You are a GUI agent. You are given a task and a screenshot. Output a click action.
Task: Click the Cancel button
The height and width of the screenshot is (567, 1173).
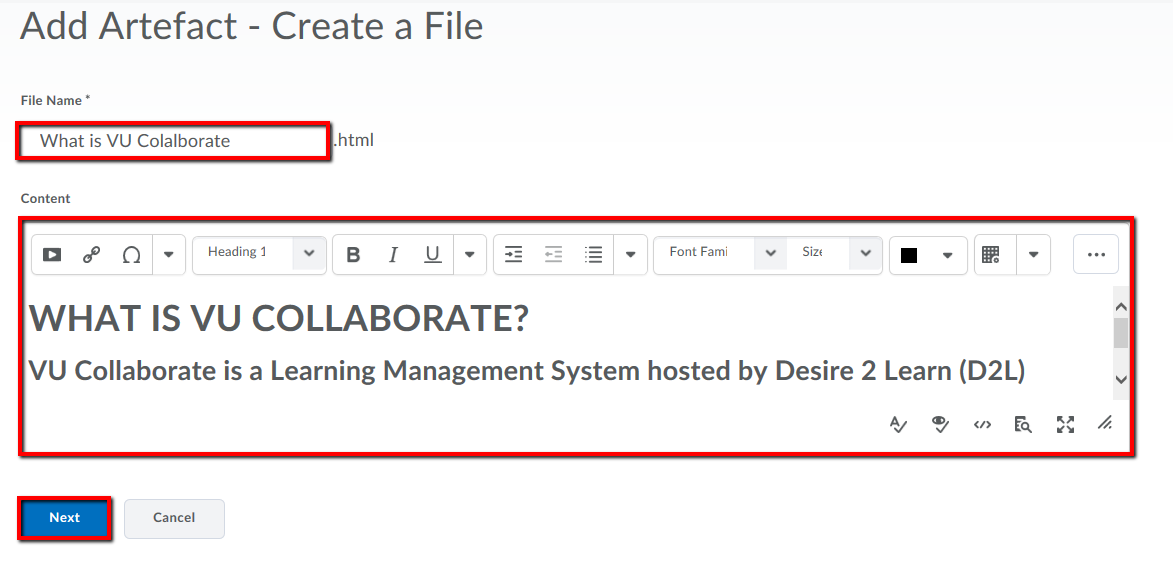pos(174,518)
